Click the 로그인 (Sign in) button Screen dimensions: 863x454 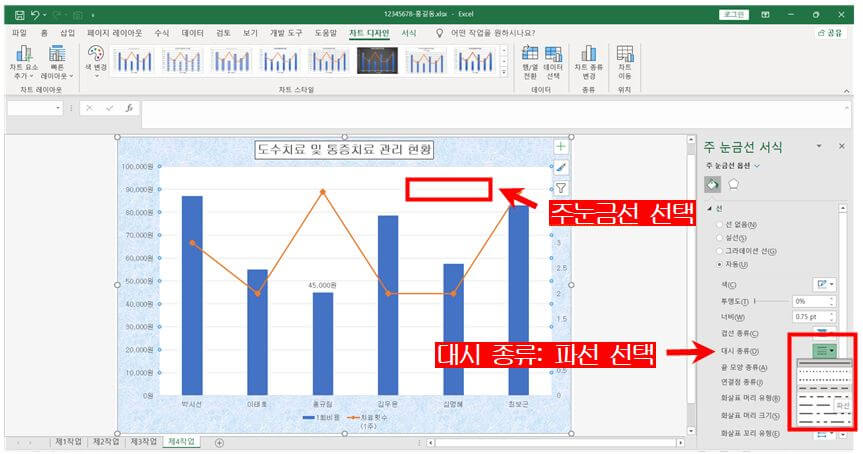734,15
